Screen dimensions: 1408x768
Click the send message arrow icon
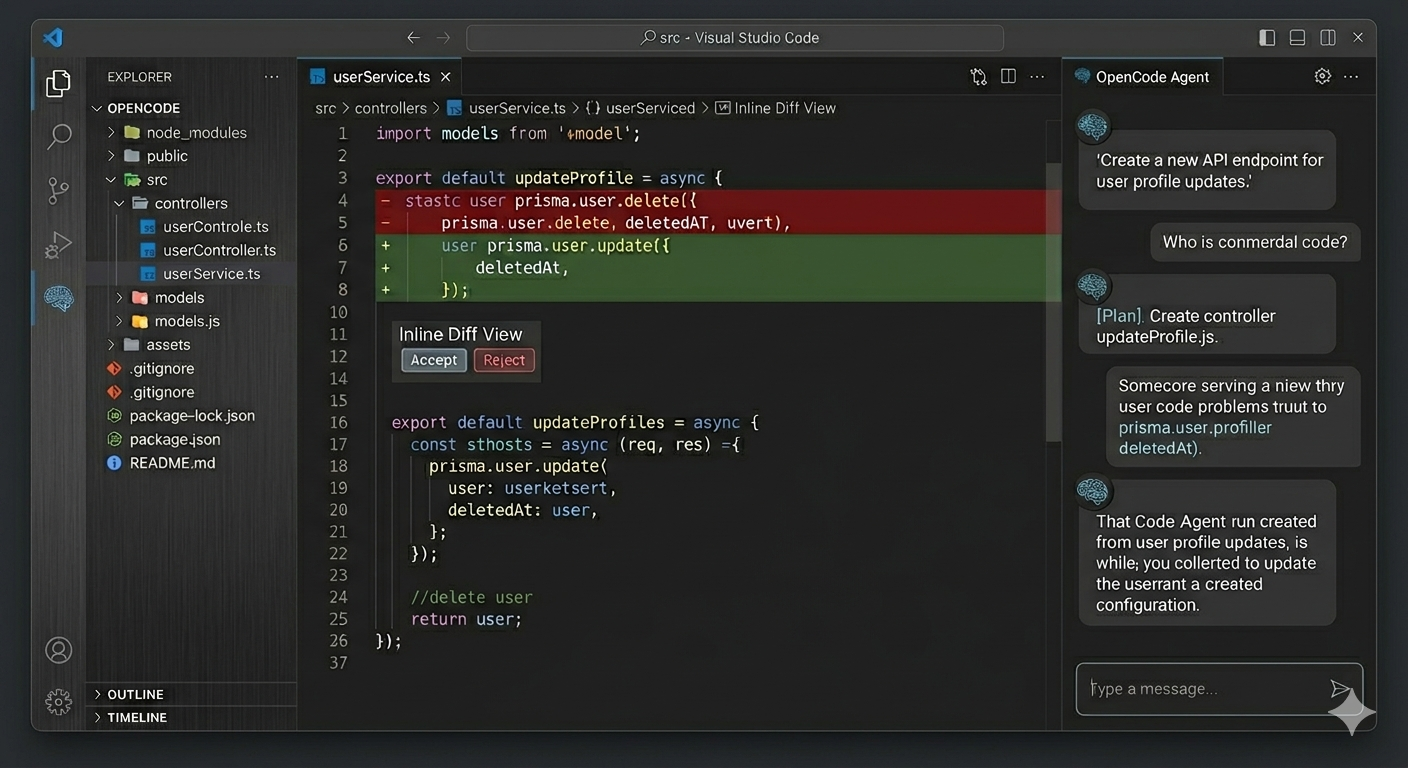(1341, 689)
